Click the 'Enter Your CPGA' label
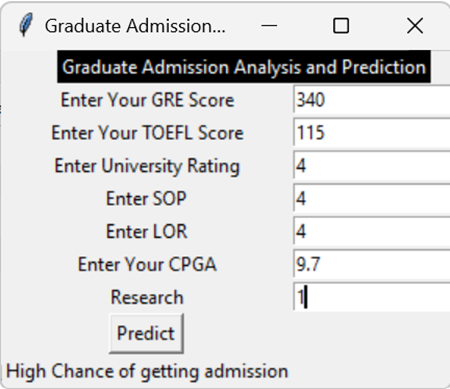Viewport: 450px width, 389px height. click(147, 264)
